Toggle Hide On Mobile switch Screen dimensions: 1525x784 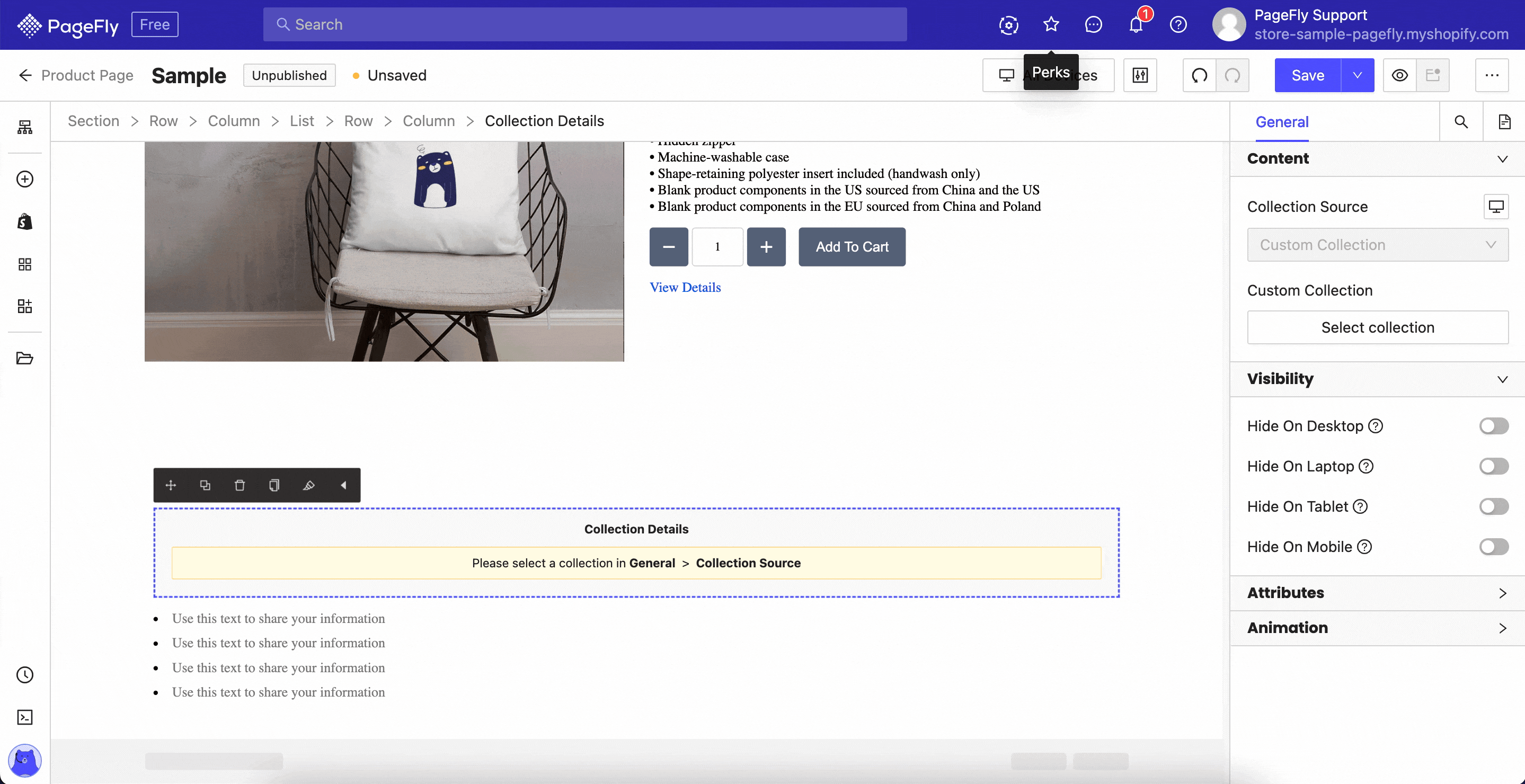(1494, 547)
